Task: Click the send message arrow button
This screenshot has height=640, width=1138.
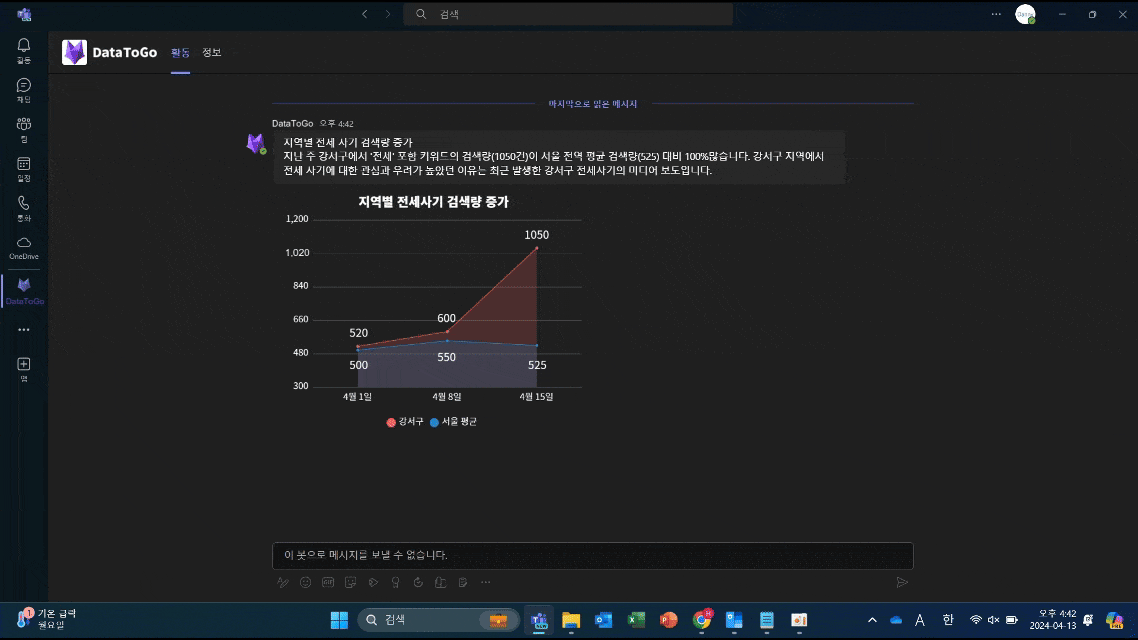Action: (901, 582)
